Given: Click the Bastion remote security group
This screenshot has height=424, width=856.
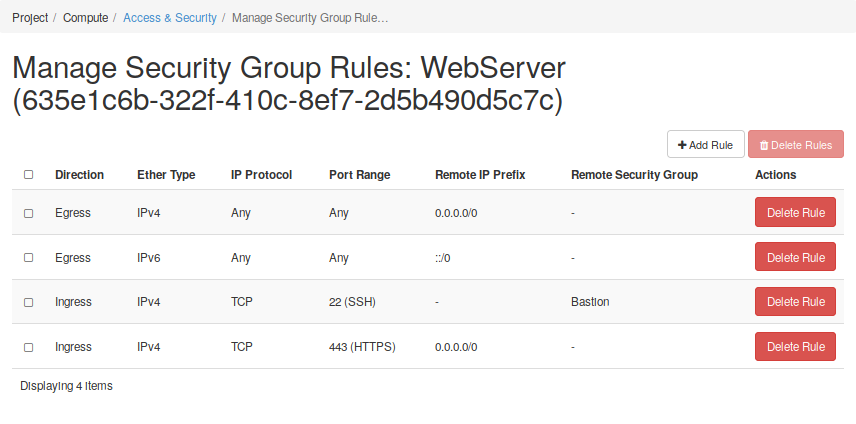Looking at the screenshot, I should pyautogui.click(x=590, y=302).
